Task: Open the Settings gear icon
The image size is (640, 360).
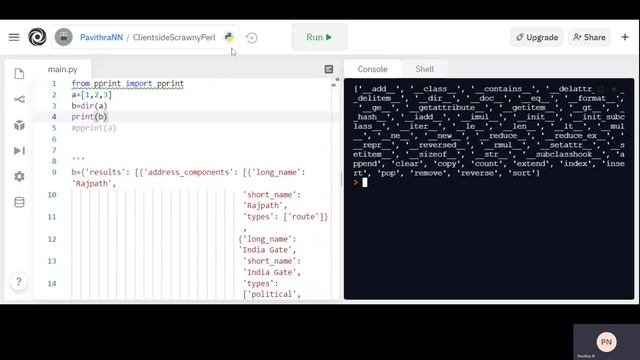Action: tap(19, 176)
